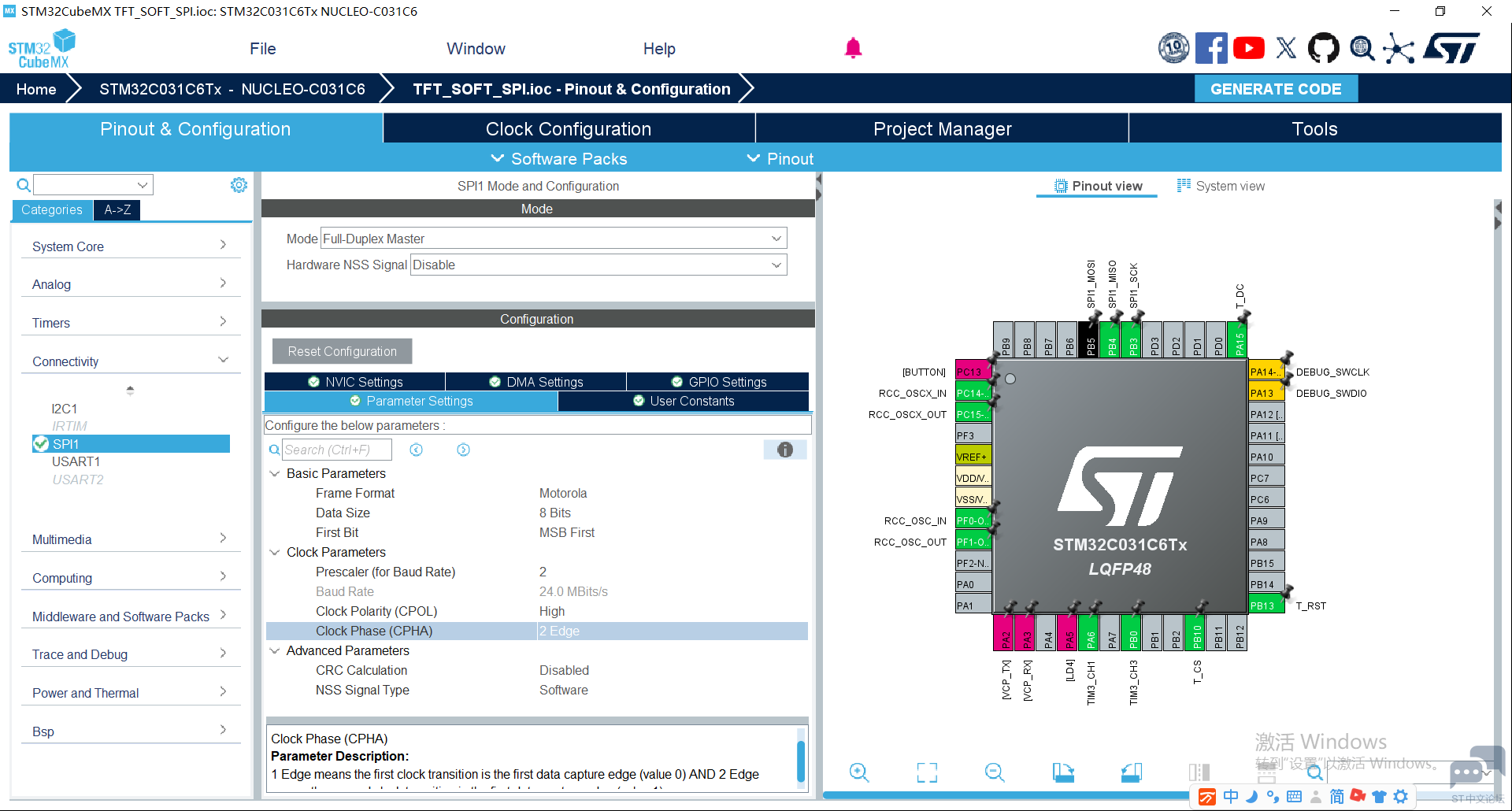1512x811 pixels.
Task: Go to previous parameter search result
Action: tap(417, 450)
